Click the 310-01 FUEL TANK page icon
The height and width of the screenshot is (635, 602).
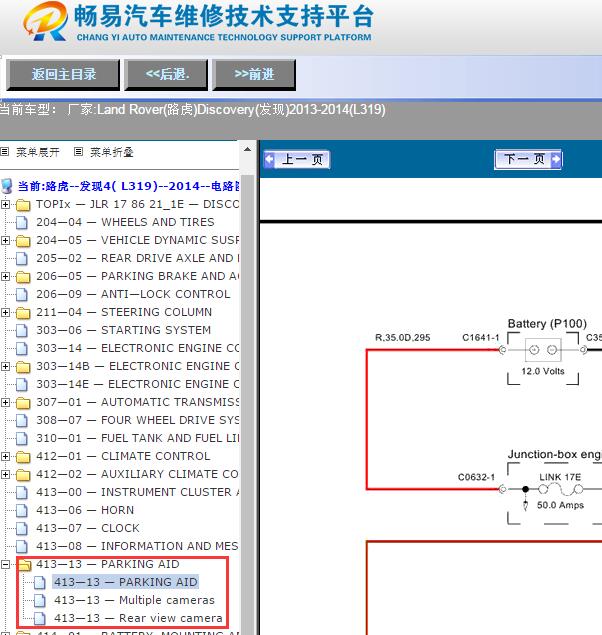click(x=22, y=439)
